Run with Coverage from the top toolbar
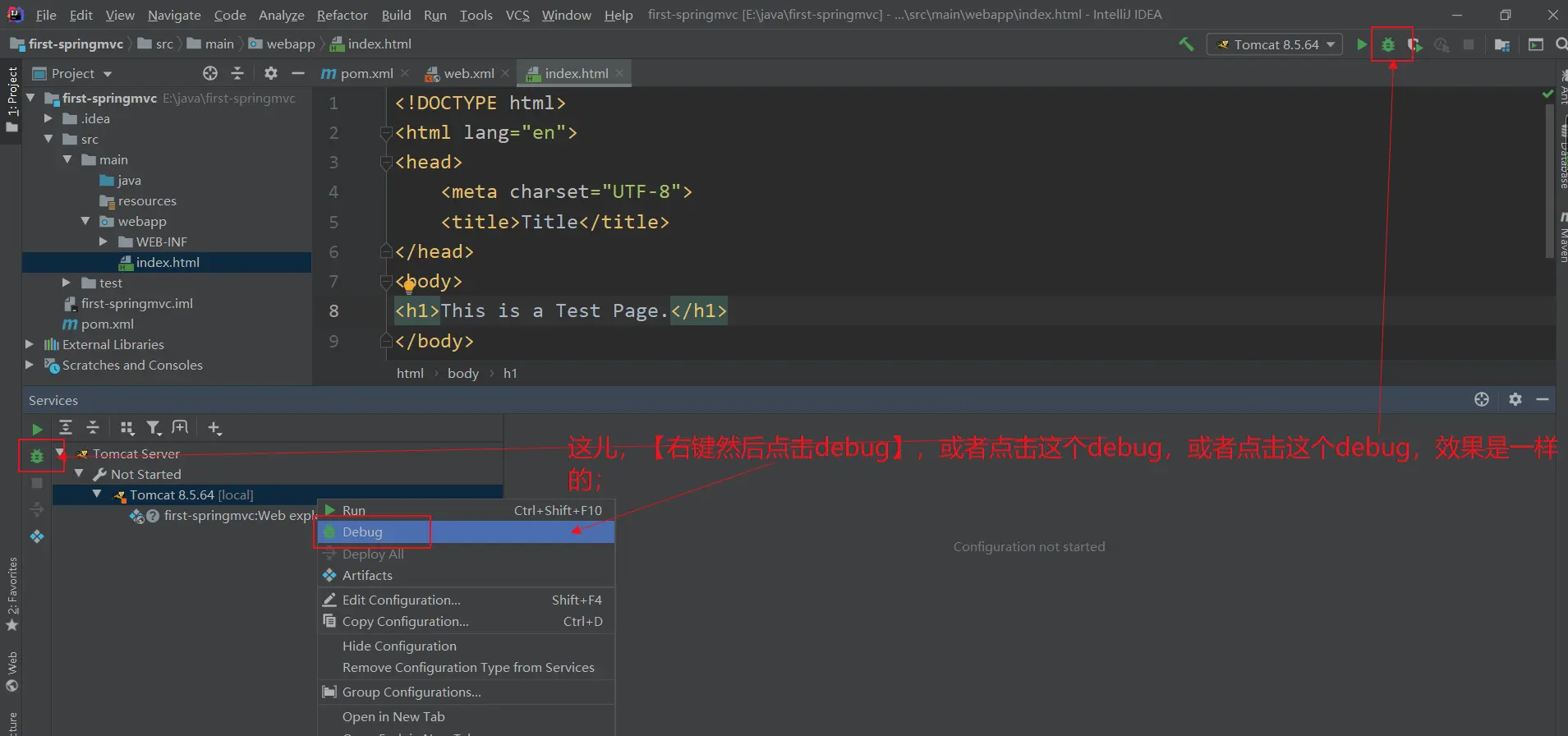The height and width of the screenshot is (736, 1568). click(1414, 44)
